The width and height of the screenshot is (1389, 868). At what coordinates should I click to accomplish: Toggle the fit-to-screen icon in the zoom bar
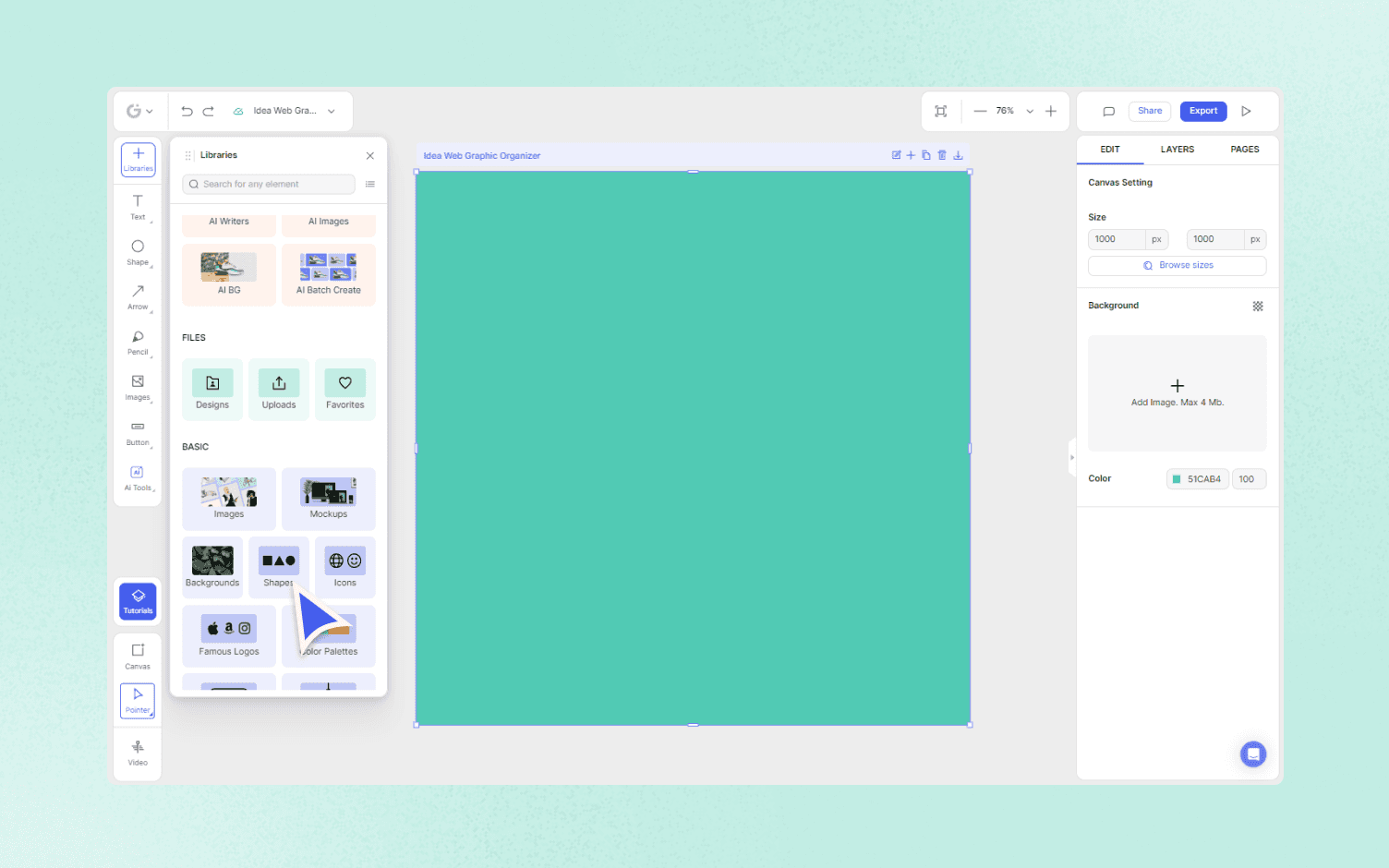[x=941, y=111]
